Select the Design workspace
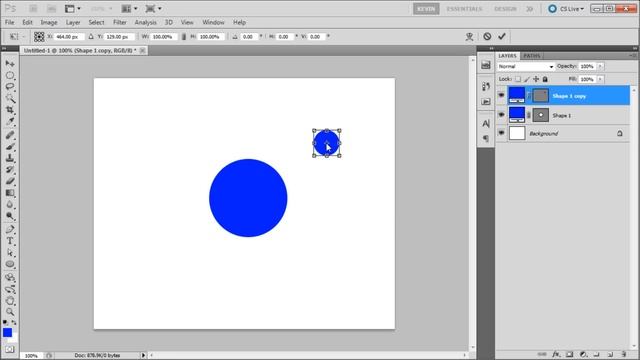The image size is (640, 360). click(505, 9)
